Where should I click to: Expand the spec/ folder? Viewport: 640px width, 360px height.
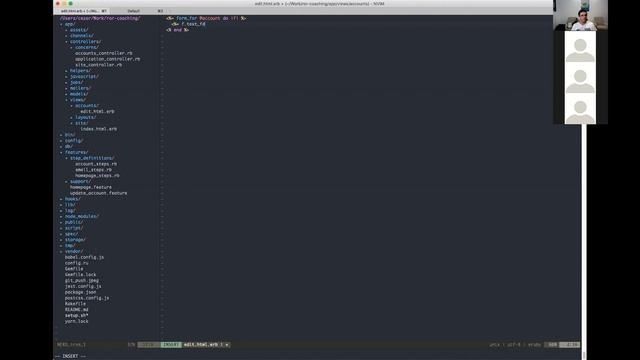71,234
